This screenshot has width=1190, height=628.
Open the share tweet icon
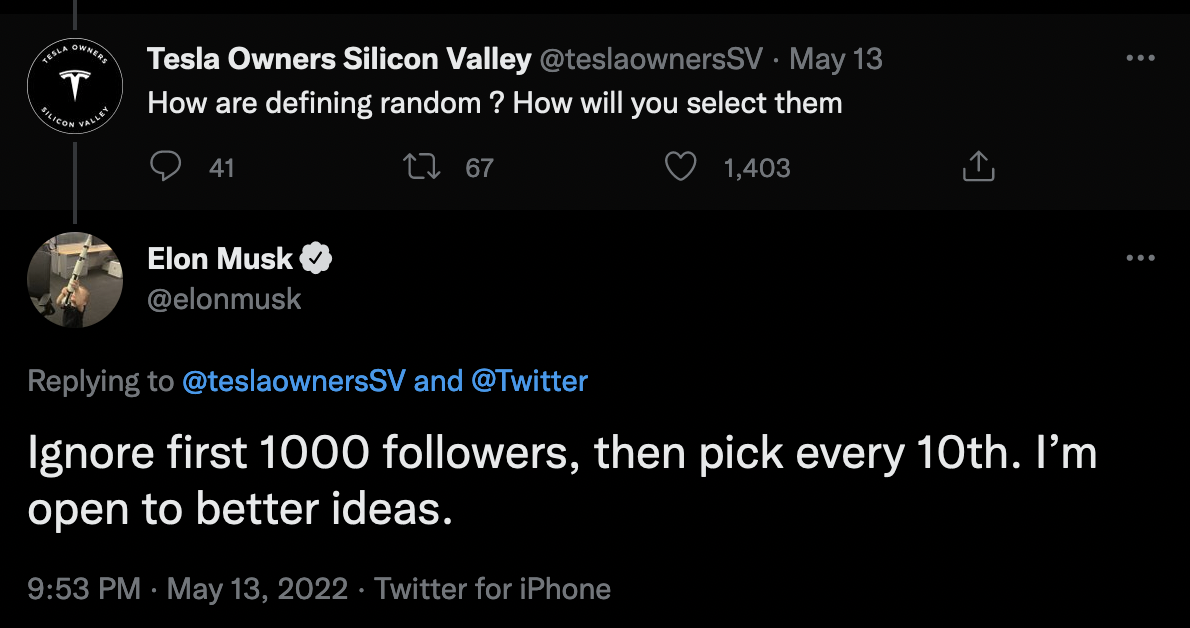coord(977,167)
